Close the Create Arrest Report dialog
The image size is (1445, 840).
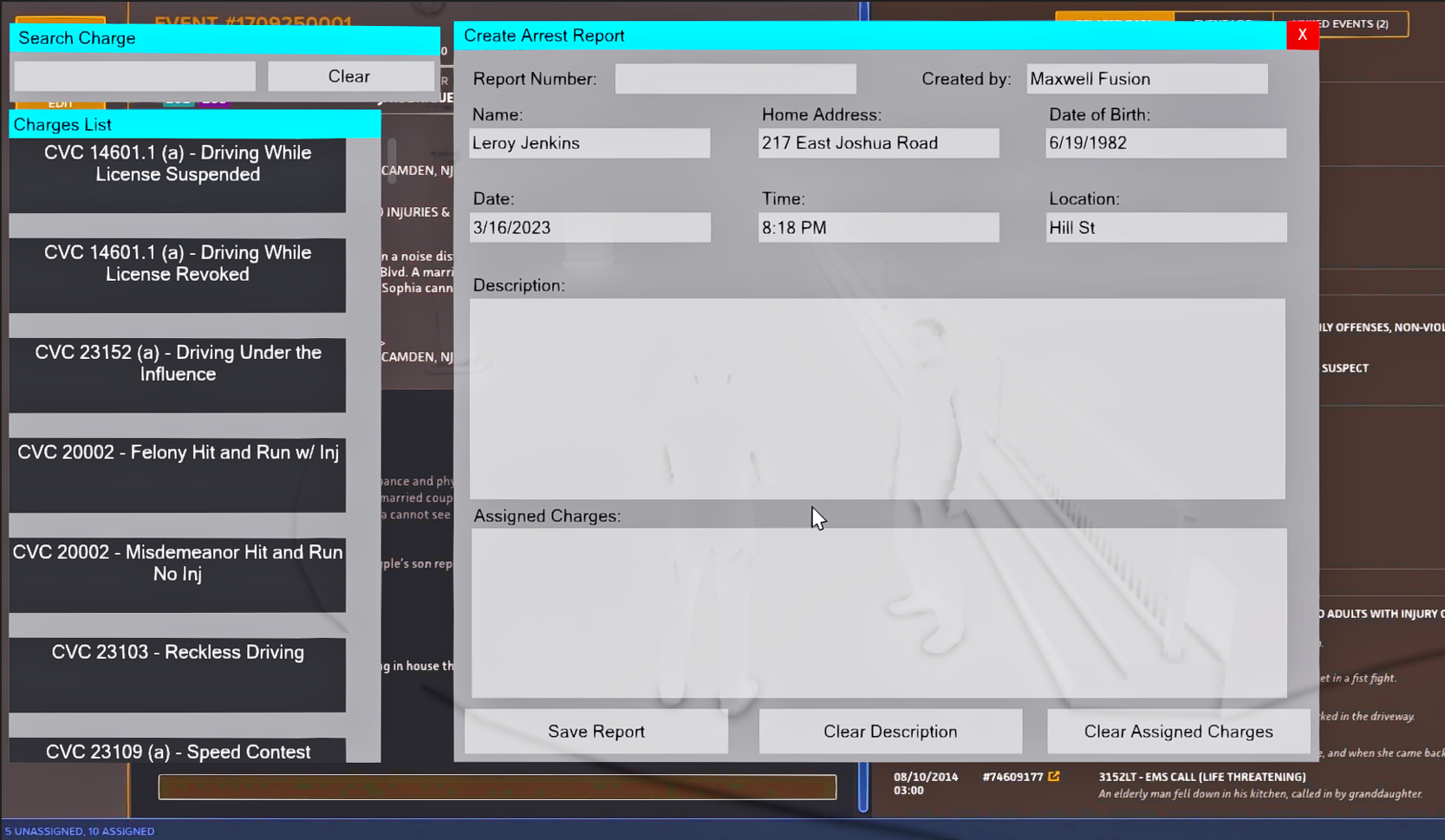[x=1301, y=36]
